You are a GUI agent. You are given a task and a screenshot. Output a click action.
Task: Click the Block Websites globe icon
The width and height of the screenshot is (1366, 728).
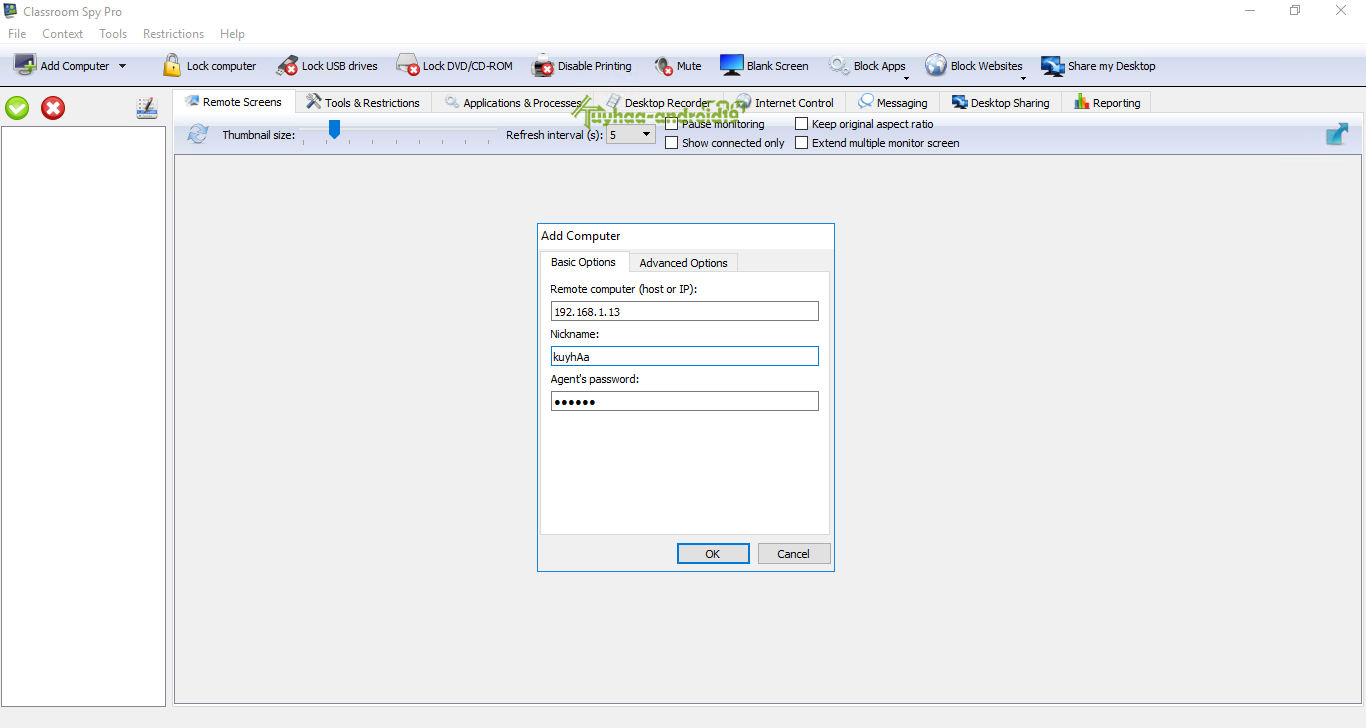[936, 65]
